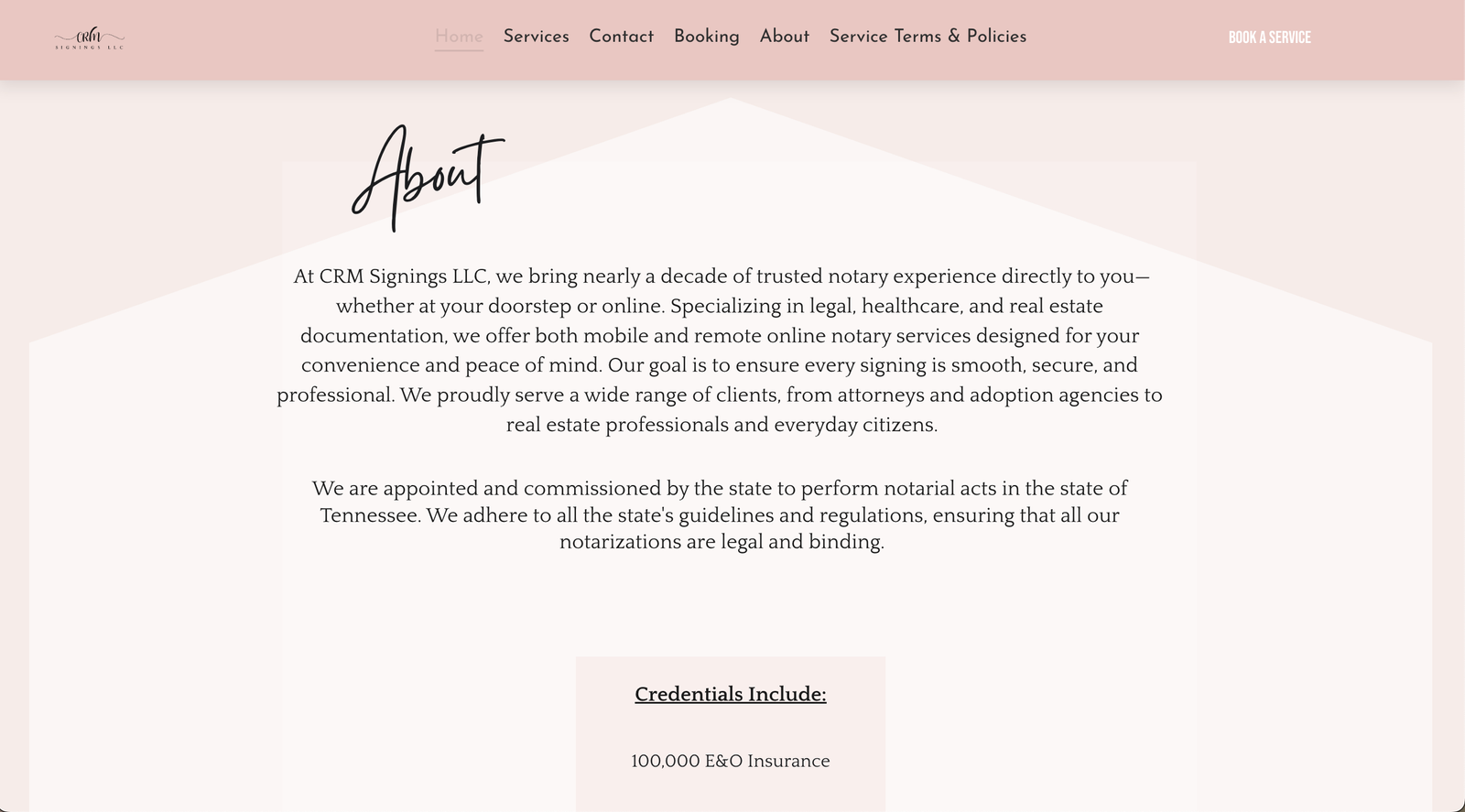Click the paragraph starting "We are appointed"
Viewport: 1465px width, 812px height.
pyautogui.click(x=720, y=514)
